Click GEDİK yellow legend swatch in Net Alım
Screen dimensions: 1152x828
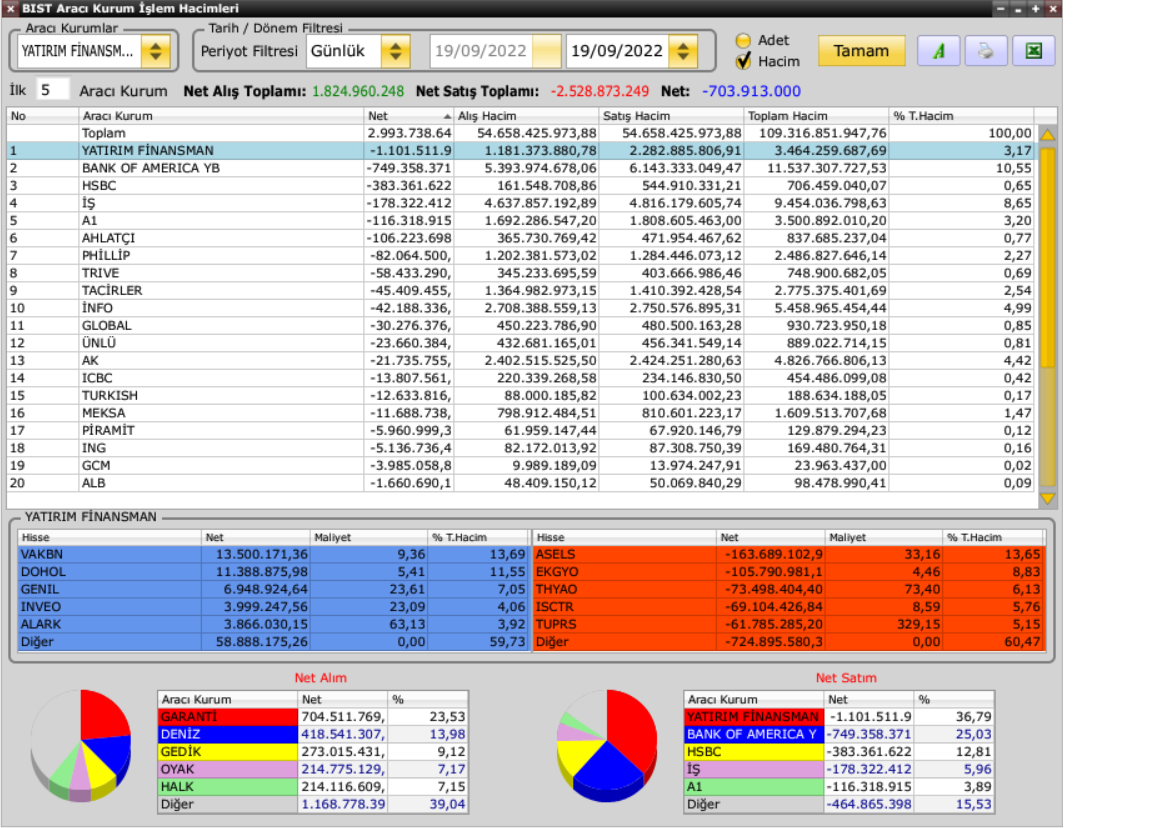[x=228, y=752]
